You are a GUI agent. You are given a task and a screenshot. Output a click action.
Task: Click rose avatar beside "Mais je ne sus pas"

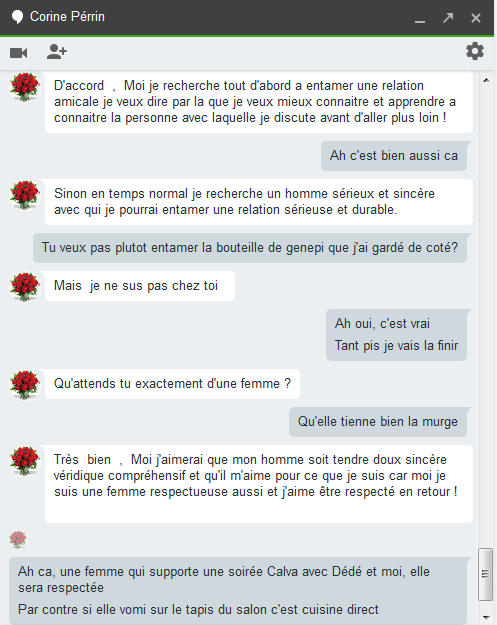(x=25, y=287)
